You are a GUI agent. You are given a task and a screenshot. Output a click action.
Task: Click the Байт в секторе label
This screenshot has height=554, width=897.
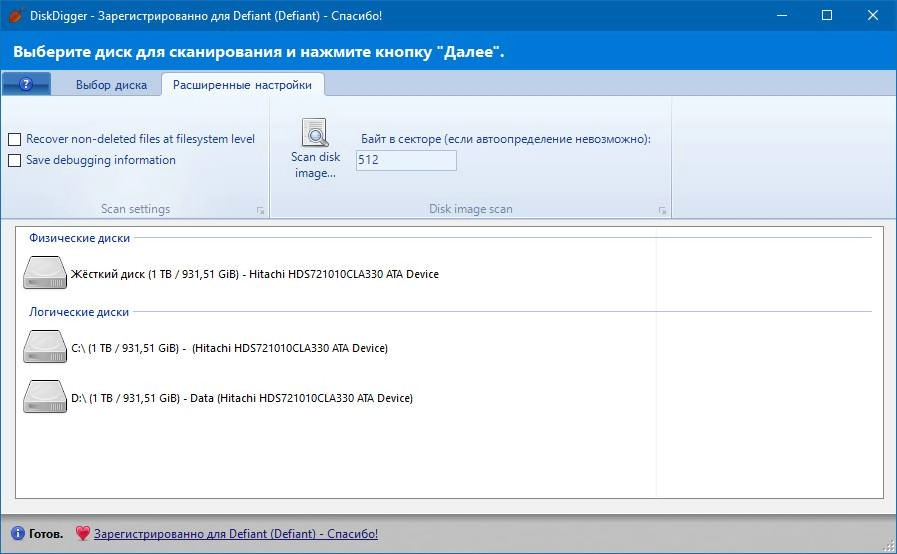[506, 139]
